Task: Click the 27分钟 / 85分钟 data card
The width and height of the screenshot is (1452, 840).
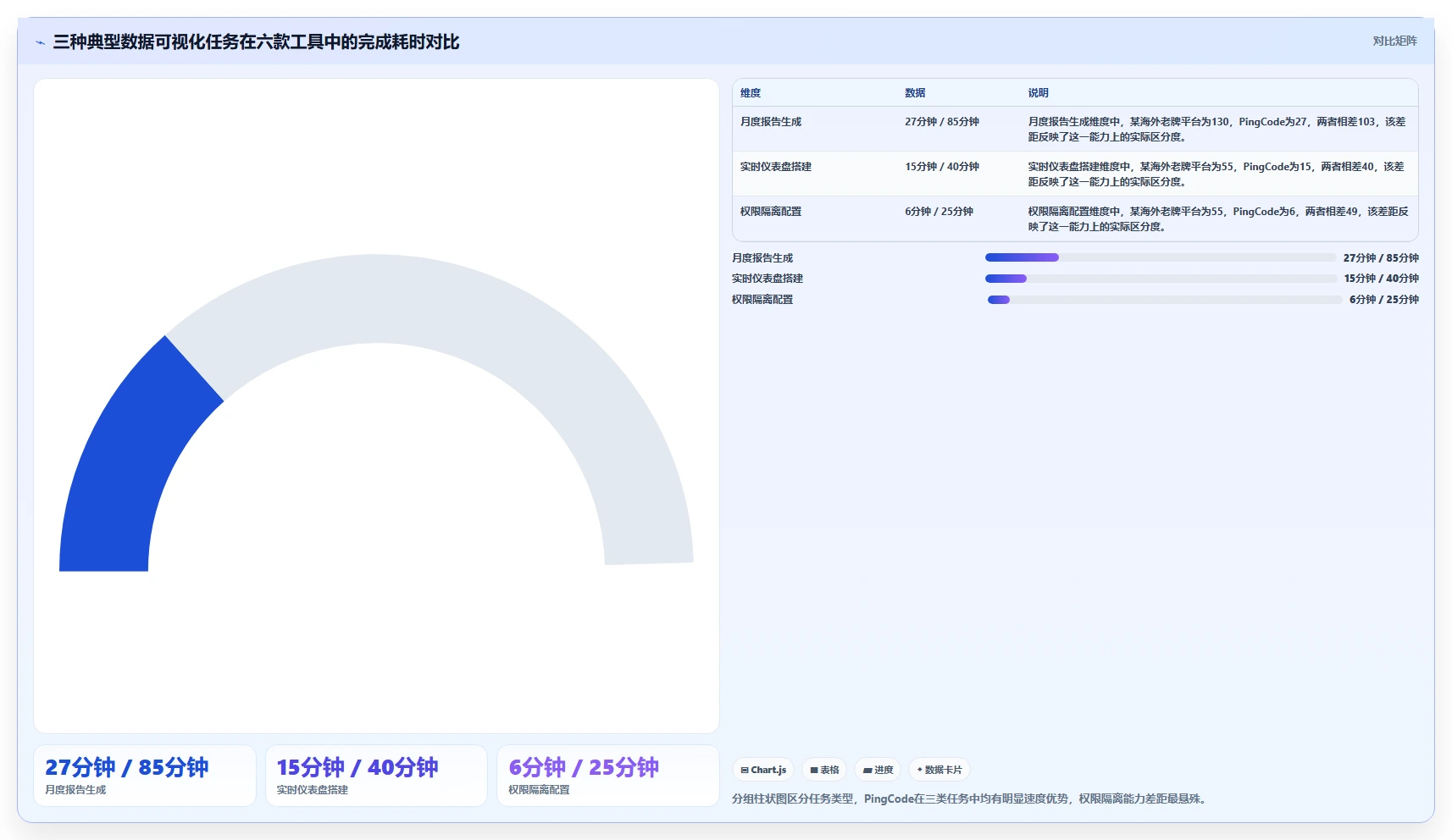Action: coord(145,776)
